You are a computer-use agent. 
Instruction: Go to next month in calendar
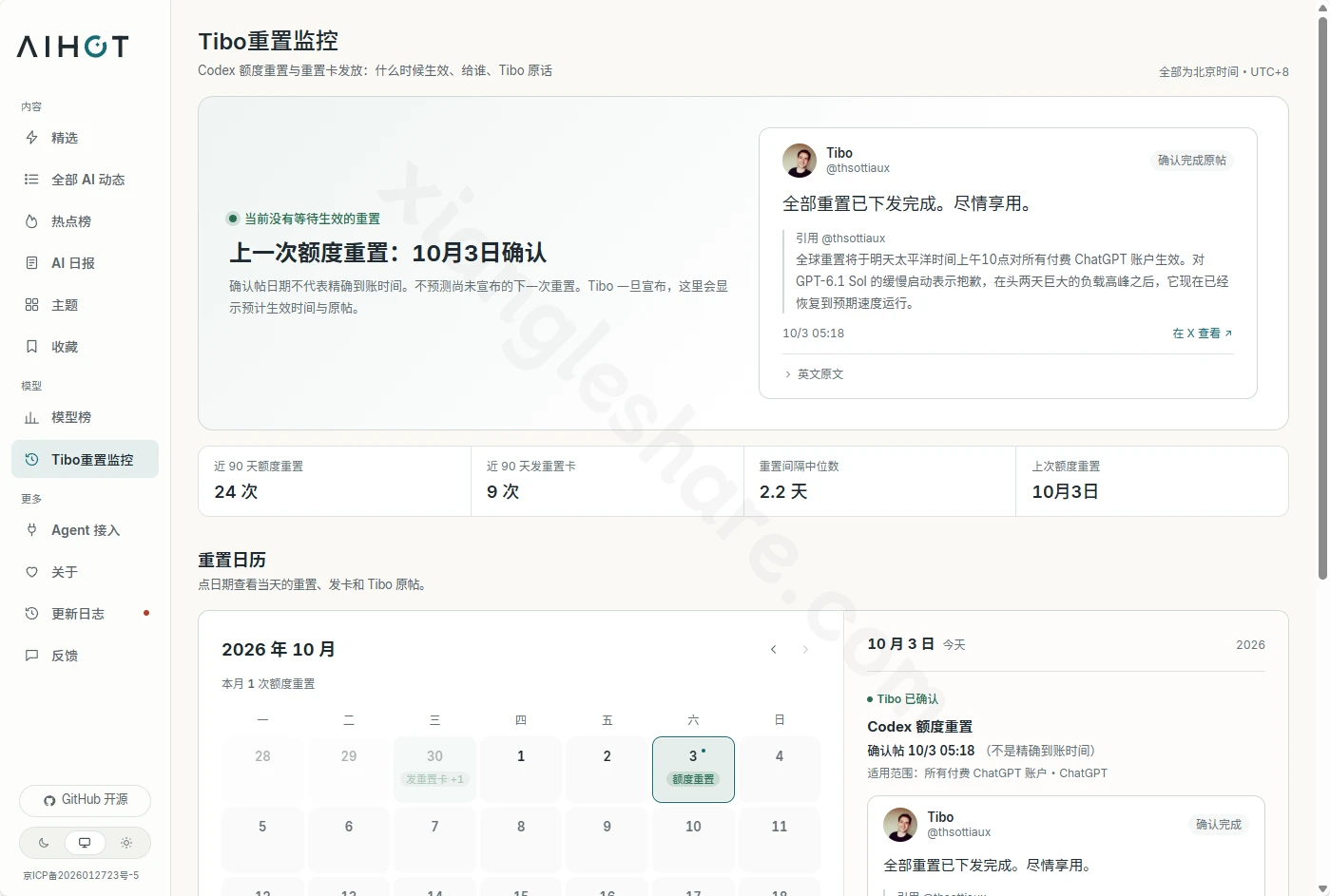point(805,650)
